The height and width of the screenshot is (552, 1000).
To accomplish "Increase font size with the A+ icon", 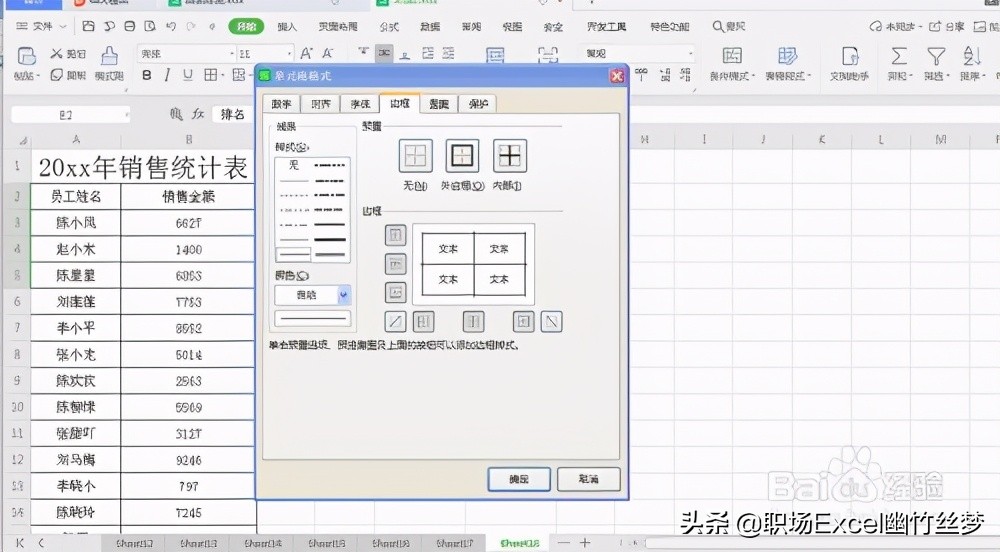I will point(306,54).
